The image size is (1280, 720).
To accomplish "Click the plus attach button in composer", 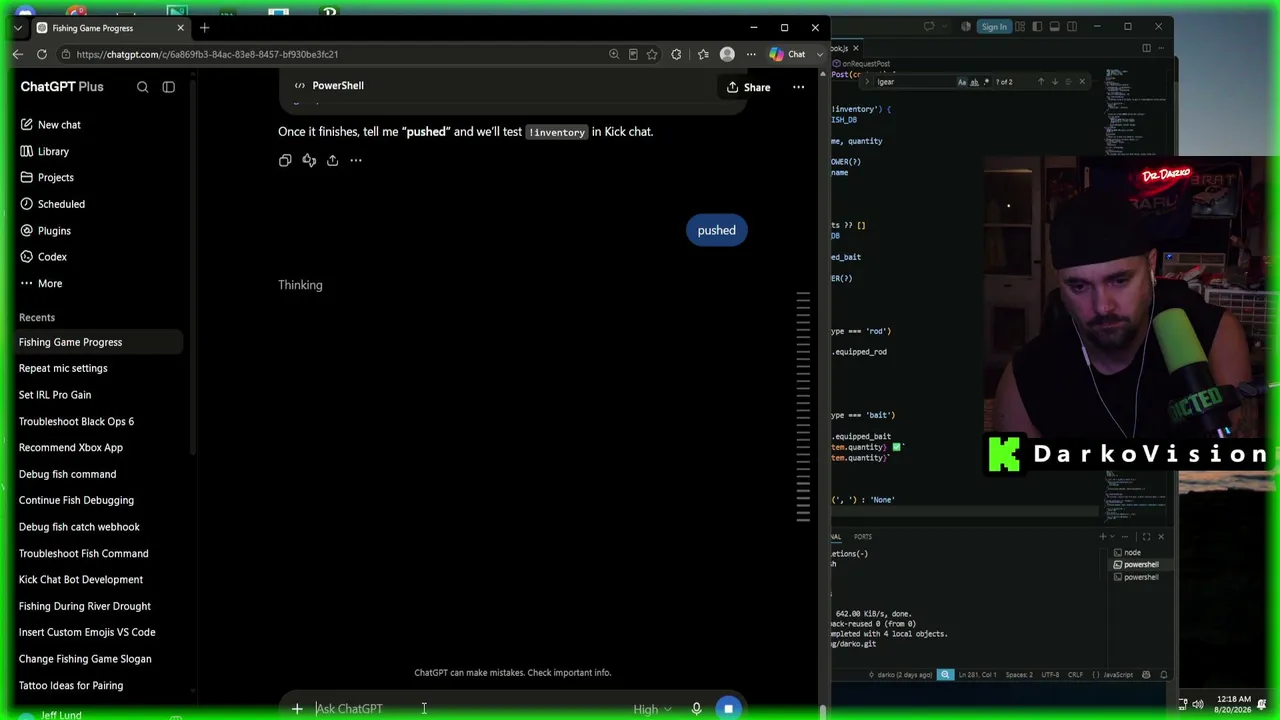I will tap(297, 709).
